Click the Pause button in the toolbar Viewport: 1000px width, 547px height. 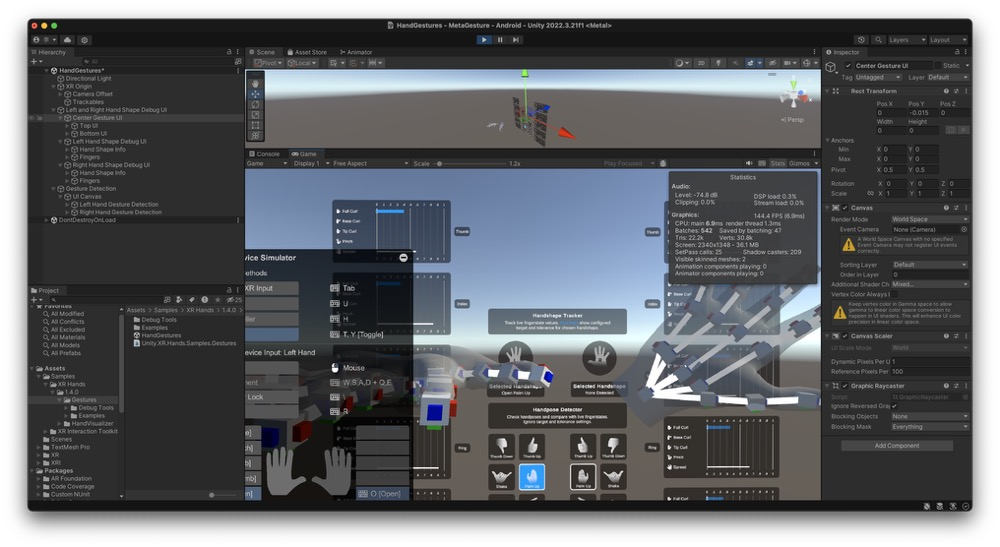pyautogui.click(x=500, y=40)
